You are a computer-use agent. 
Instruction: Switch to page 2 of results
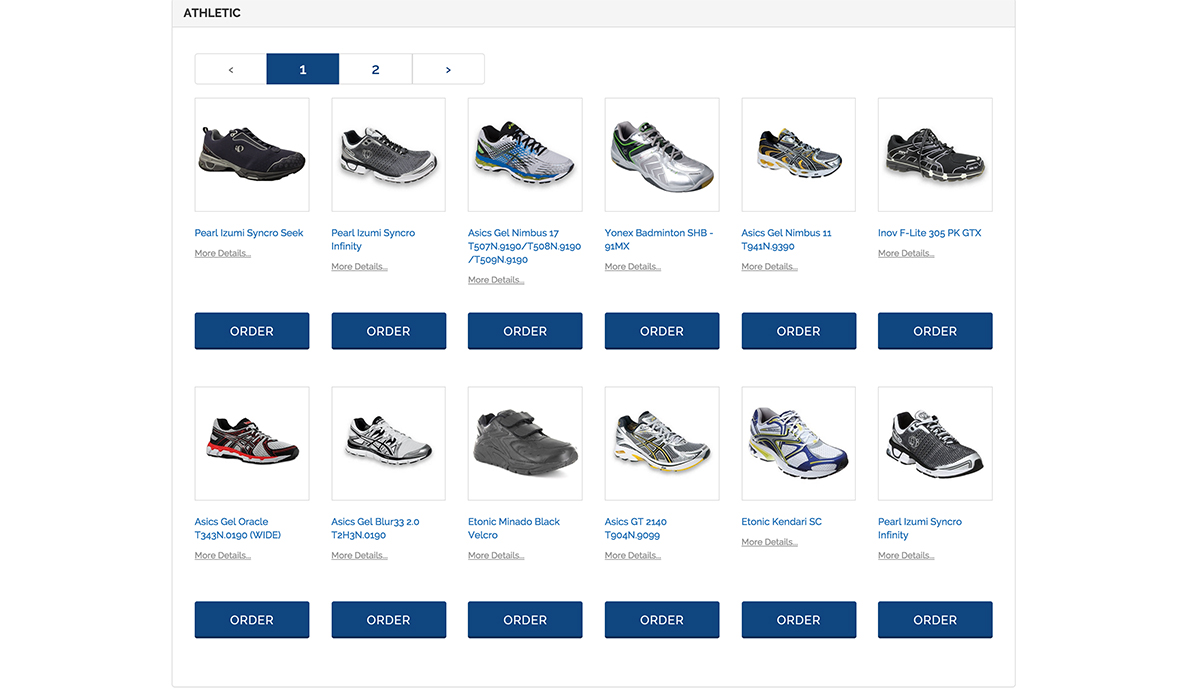(375, 68)
